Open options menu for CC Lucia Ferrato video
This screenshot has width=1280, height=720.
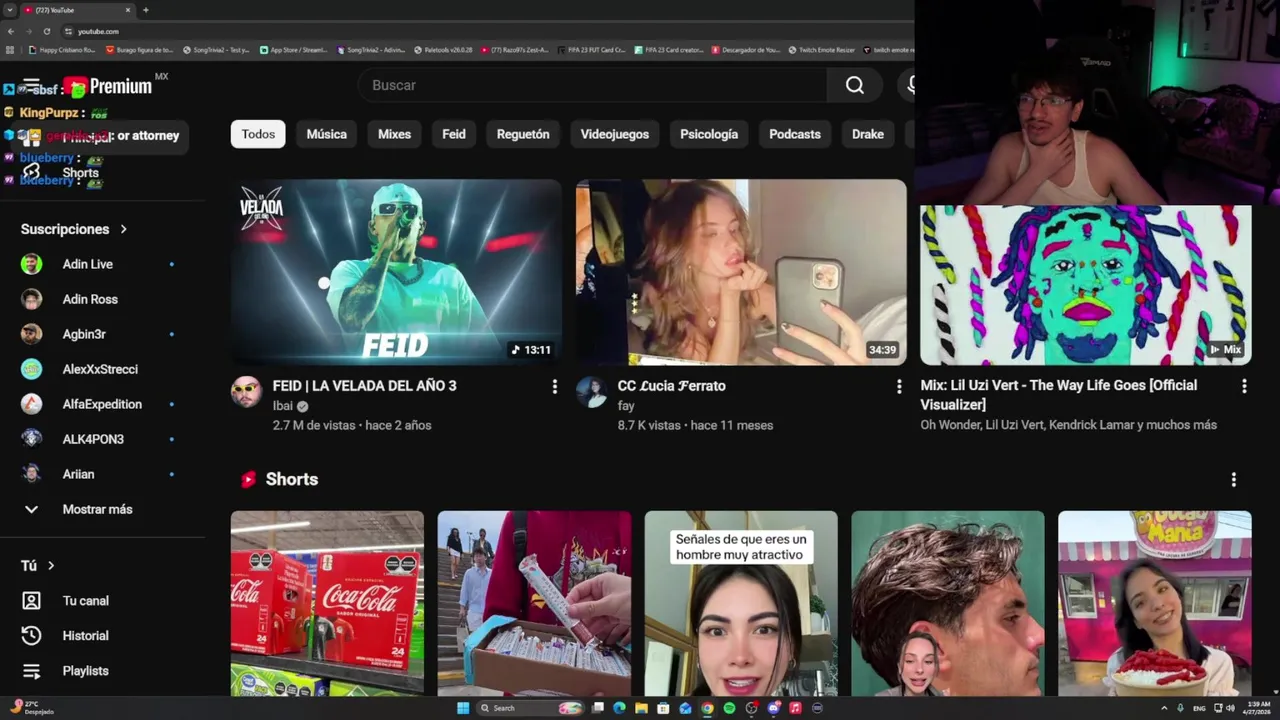[899, 386]
